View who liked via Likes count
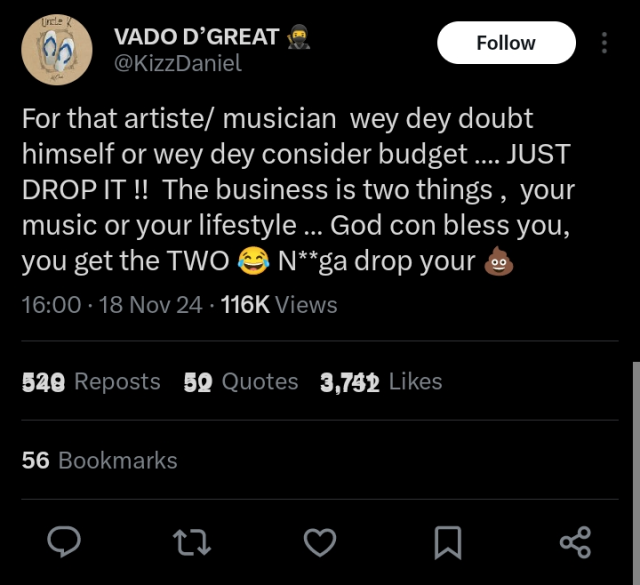Viewport: 640px width, 585px height. point(381,381)
